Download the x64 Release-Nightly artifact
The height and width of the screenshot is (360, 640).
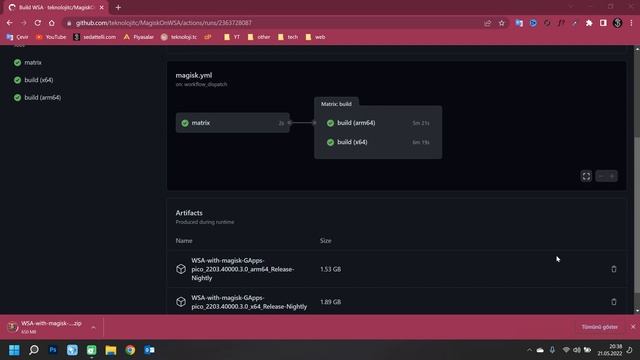point(249,302)
